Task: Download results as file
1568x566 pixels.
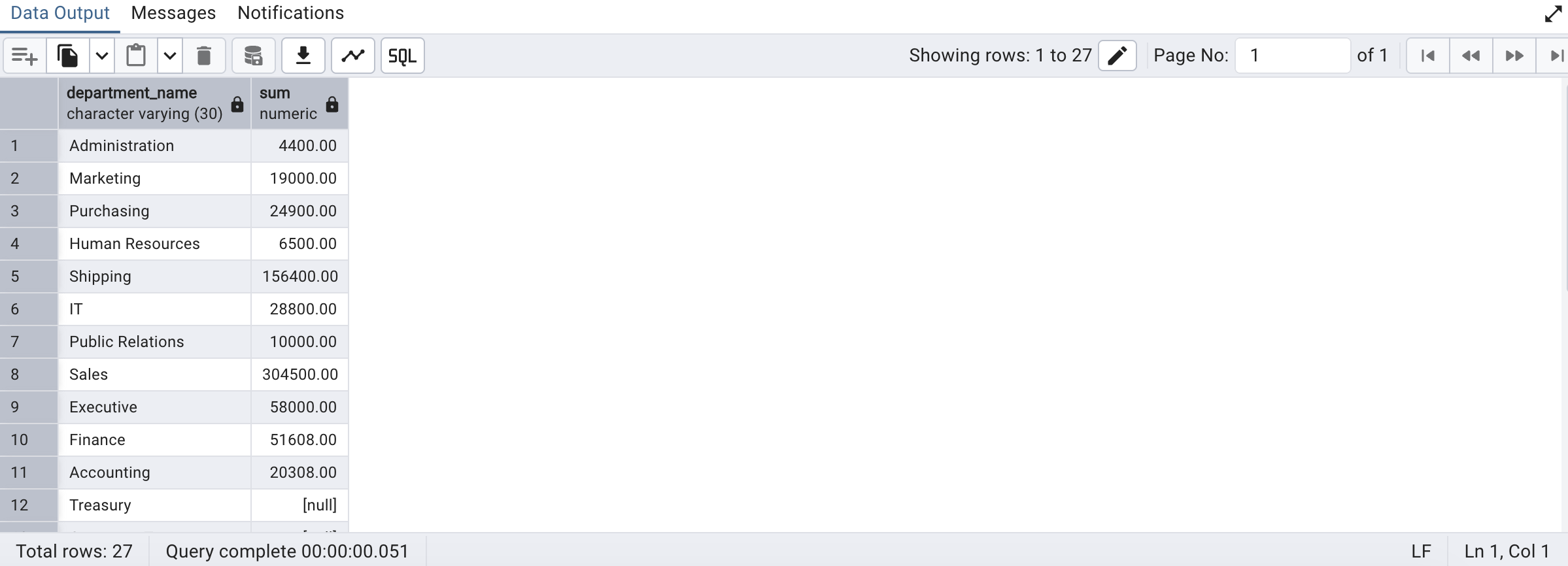Action: point(303,56)
